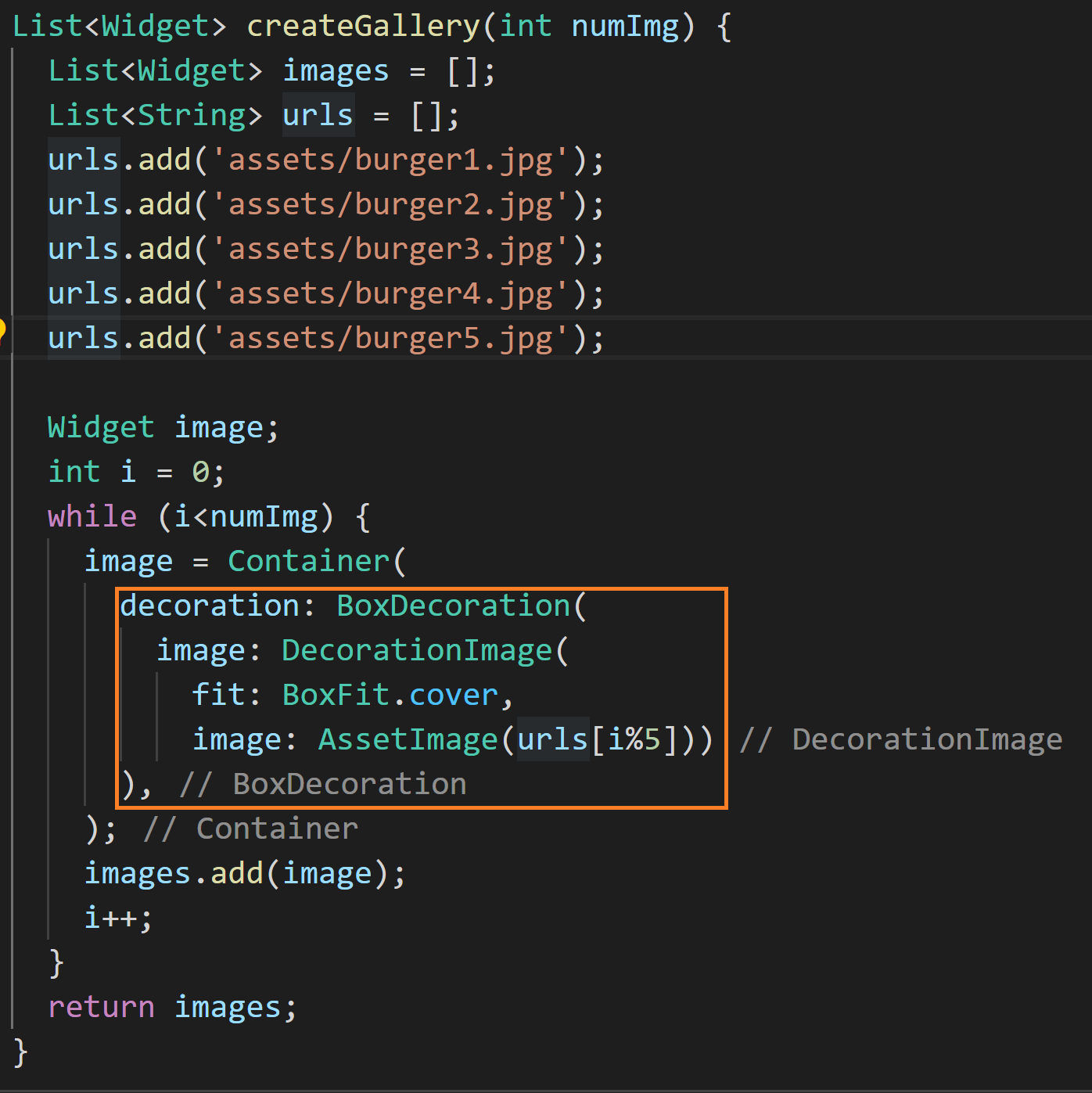Click the 'return images;' line

173,1008
